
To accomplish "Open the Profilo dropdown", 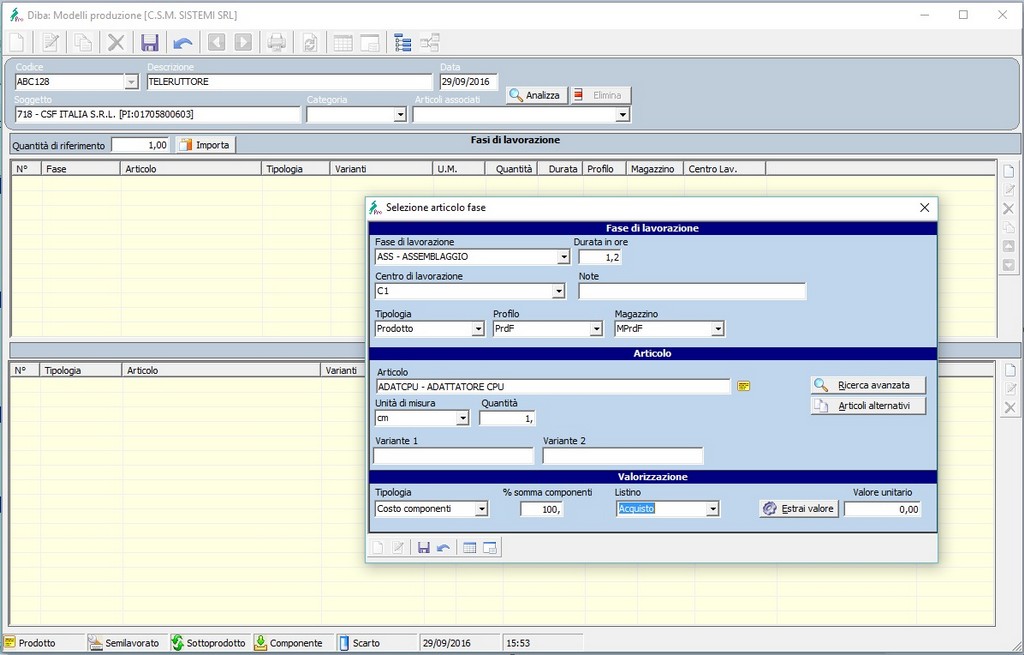I will 596,329.
